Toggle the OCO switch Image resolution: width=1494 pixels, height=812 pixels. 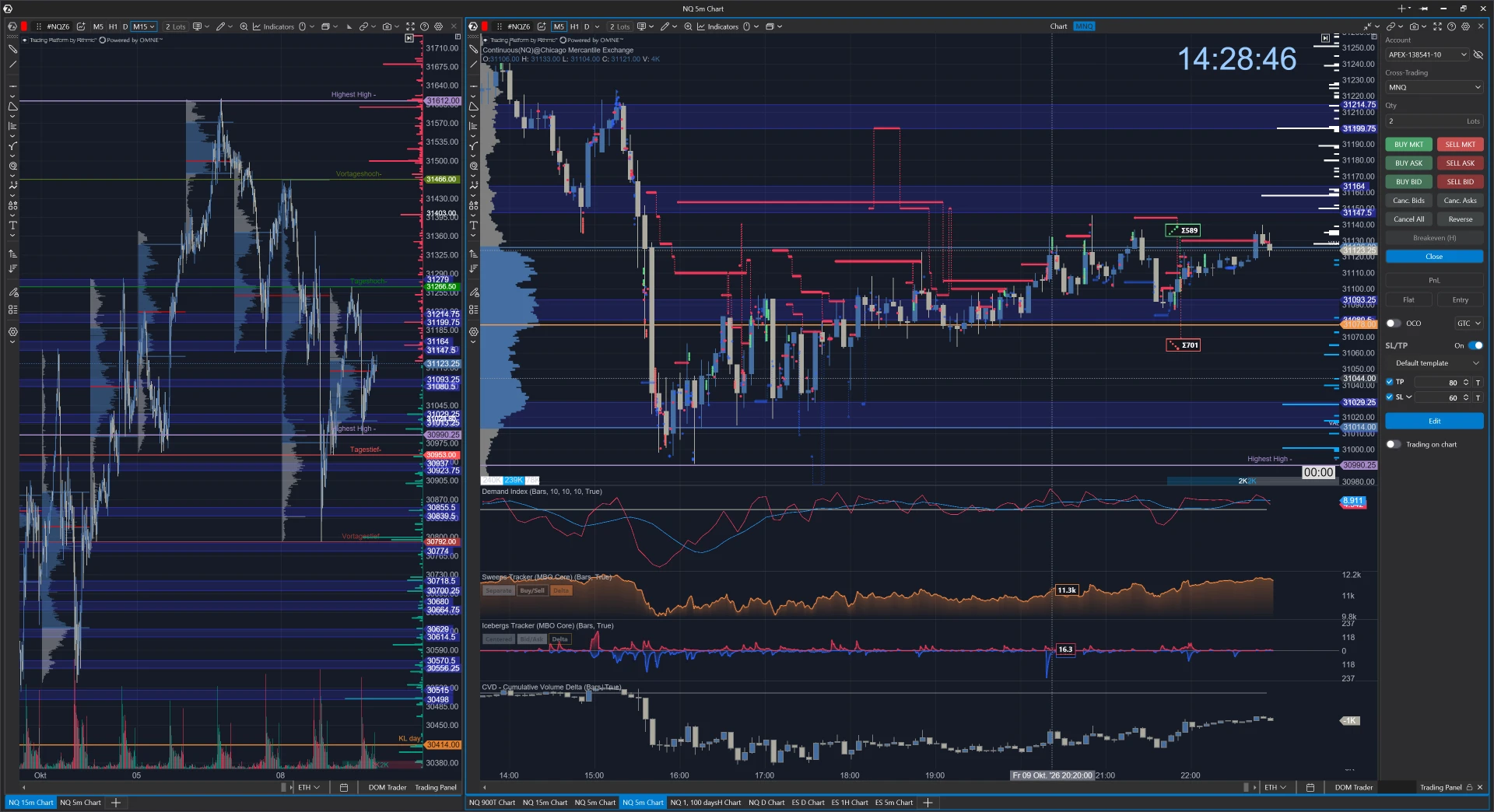tap(1394, 323)
